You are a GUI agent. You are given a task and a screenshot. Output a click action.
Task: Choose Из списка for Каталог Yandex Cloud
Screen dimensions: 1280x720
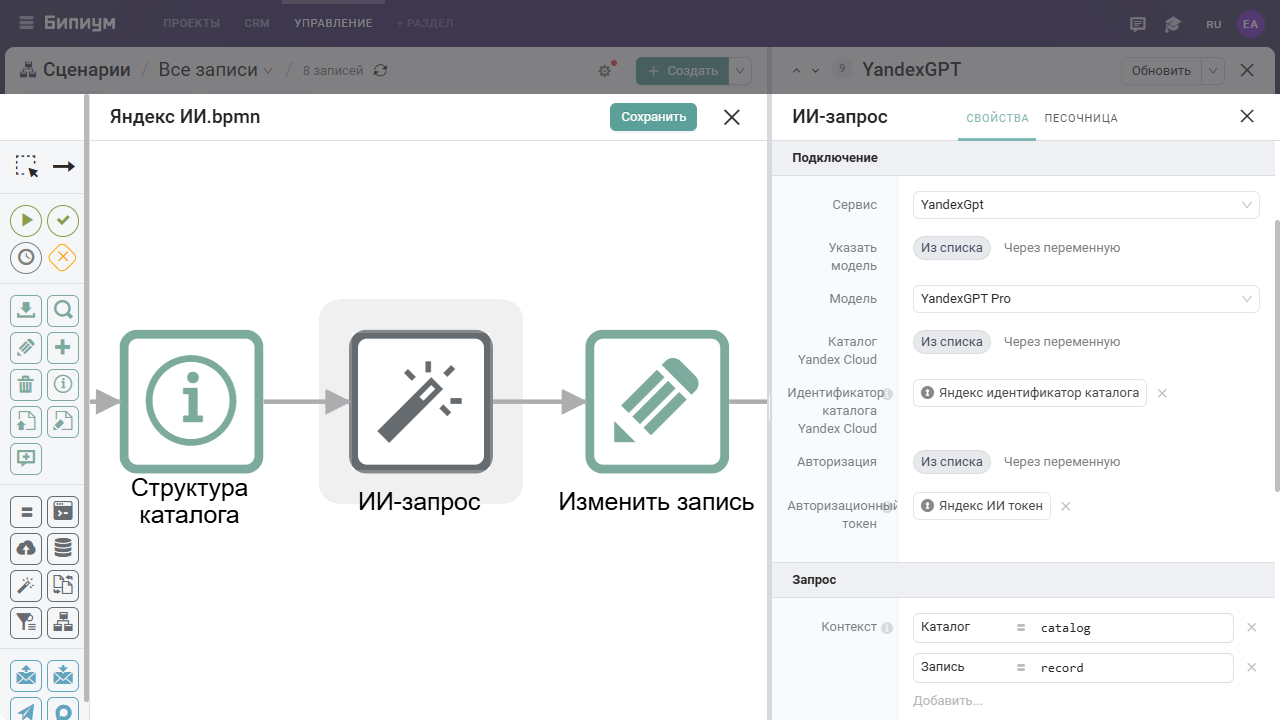tap(952, 342)
